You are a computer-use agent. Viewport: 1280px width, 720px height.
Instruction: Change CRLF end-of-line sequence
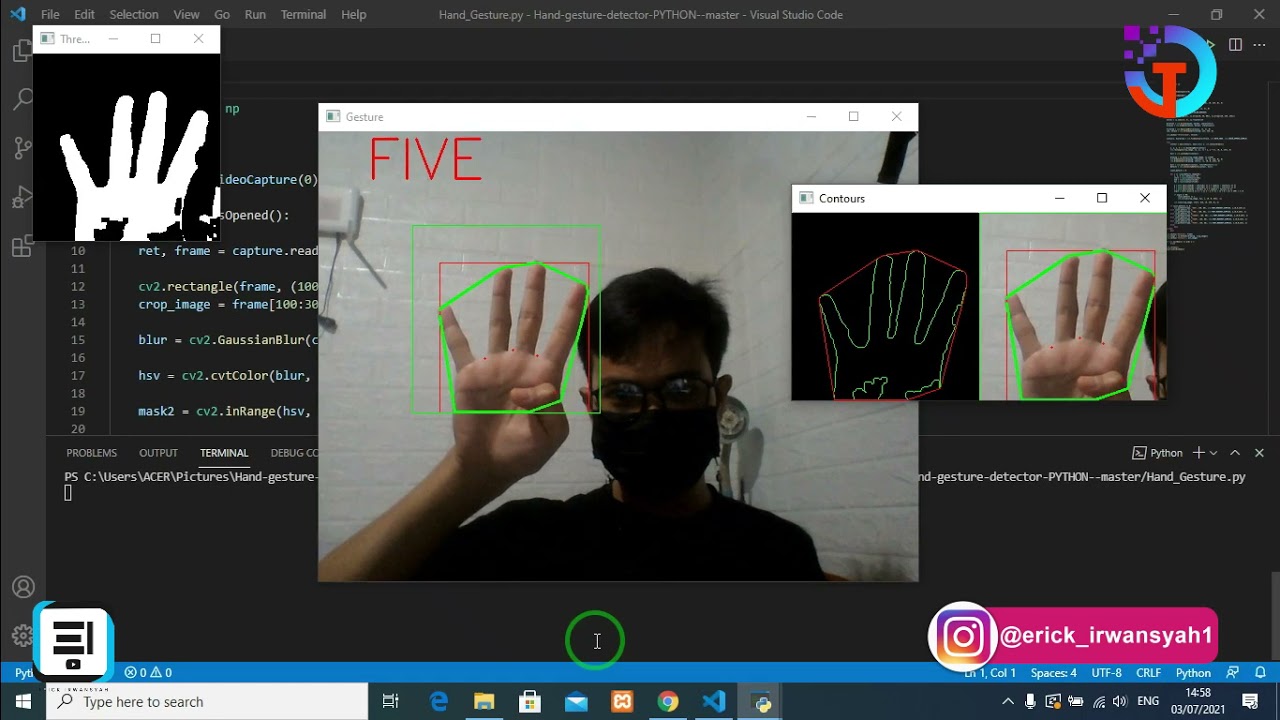[x=1148, y=673]
